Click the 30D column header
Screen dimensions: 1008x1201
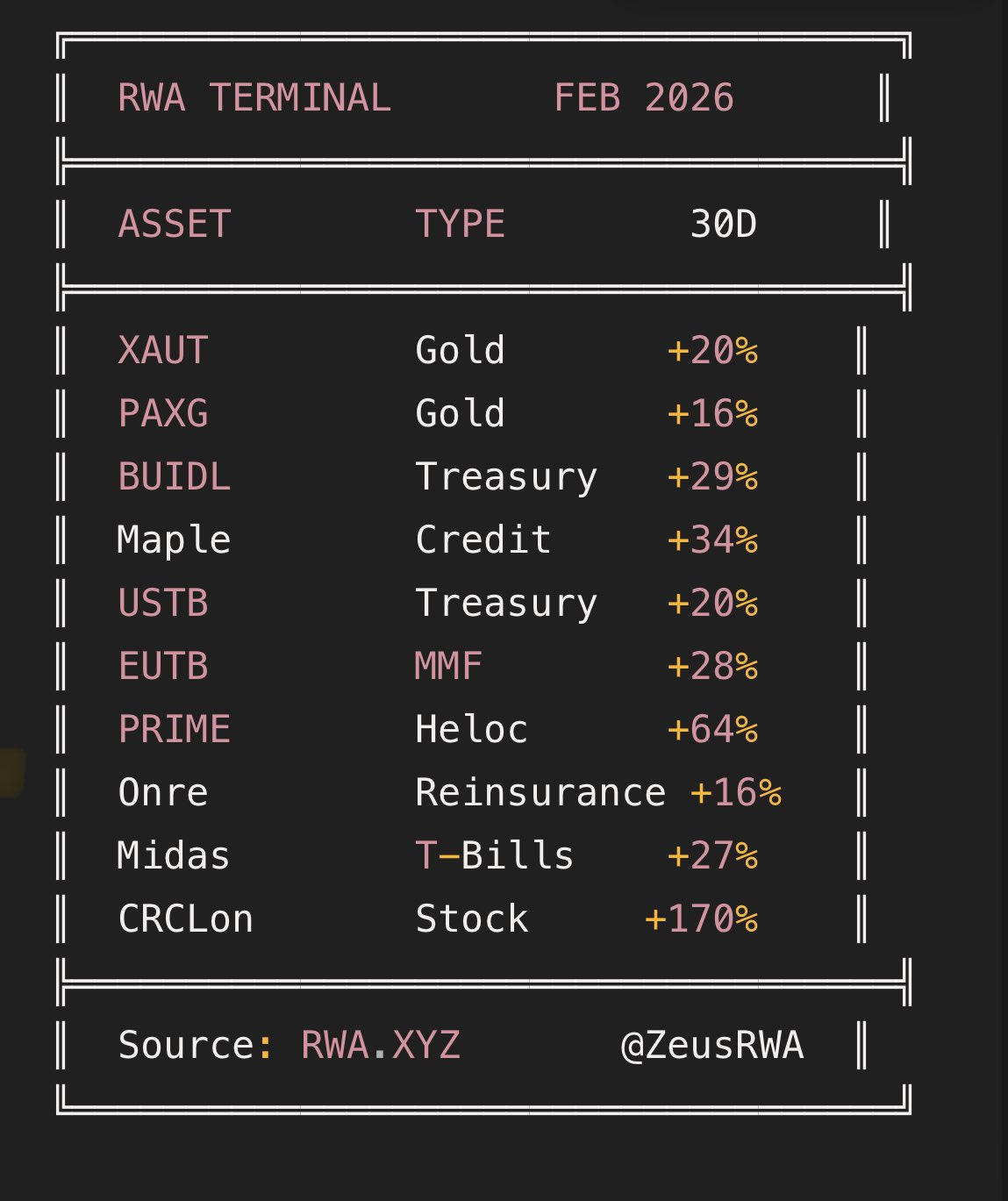[723, 224]
